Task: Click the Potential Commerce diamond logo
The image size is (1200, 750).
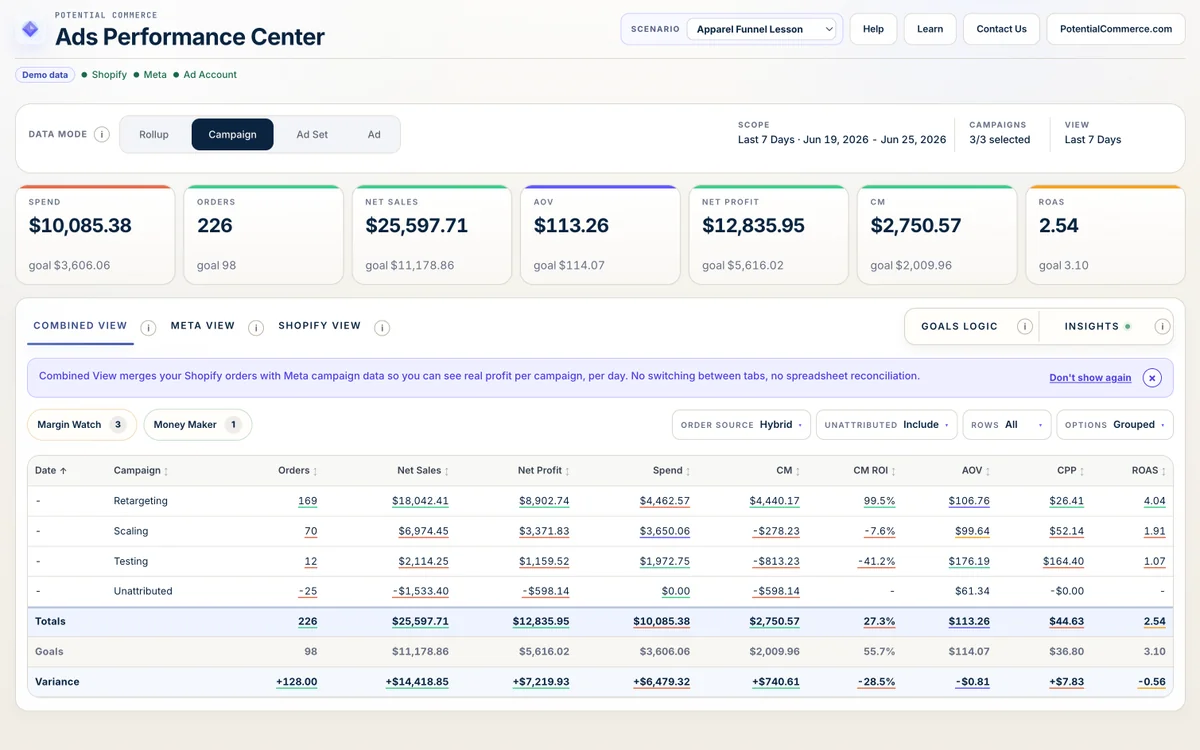Action: coord(30,30)
